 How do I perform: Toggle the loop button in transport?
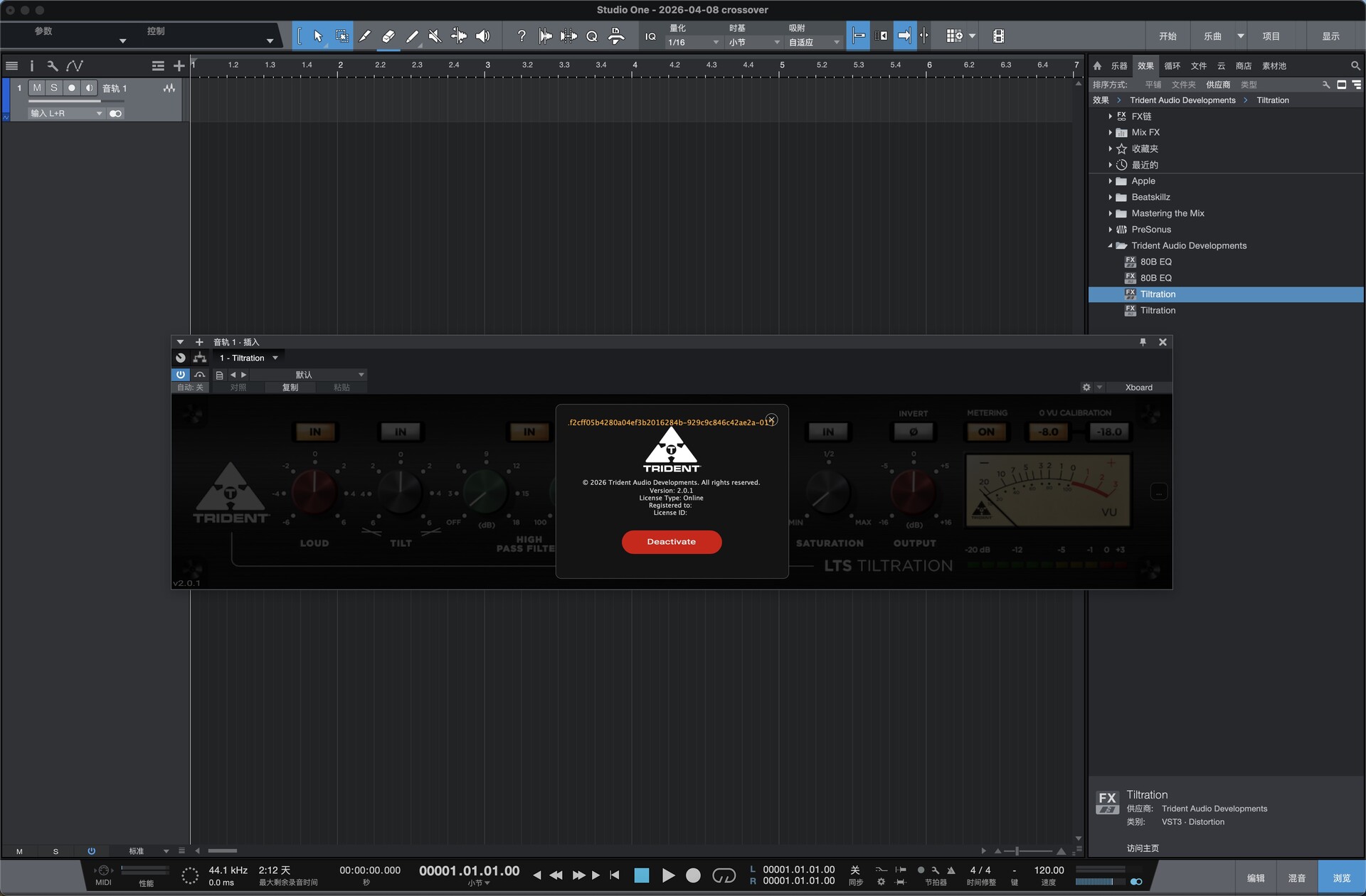click(724, 875)
